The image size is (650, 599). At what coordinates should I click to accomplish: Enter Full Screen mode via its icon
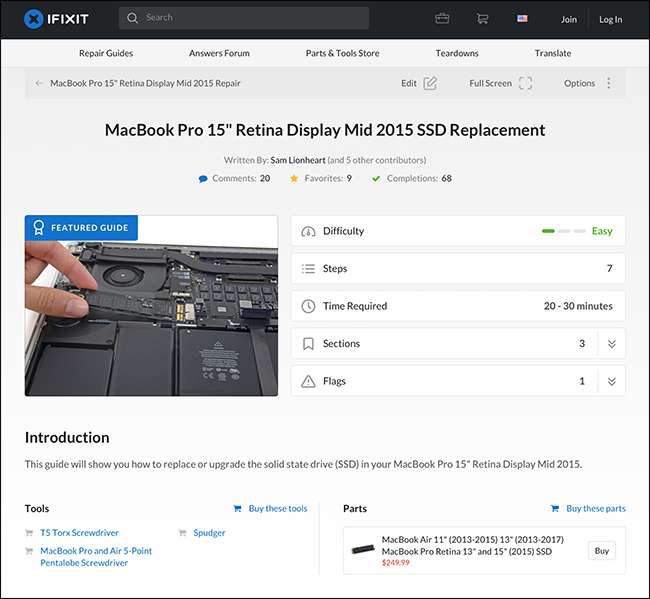pos(525,83)
